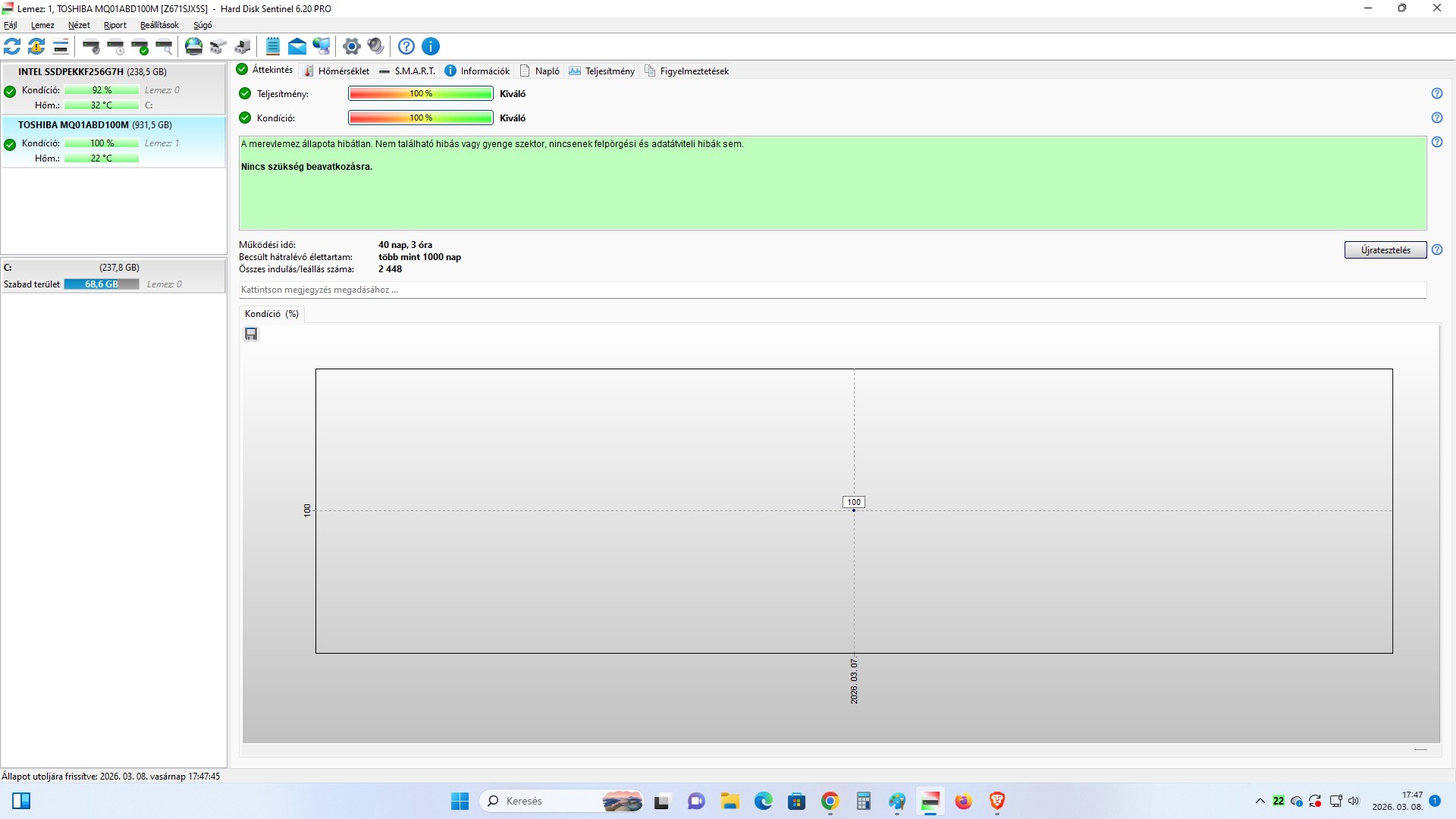
Task: Select the INTEL SSDPEKKF256G7H disk
Action: pyautogui.click(x=92, y=72)
